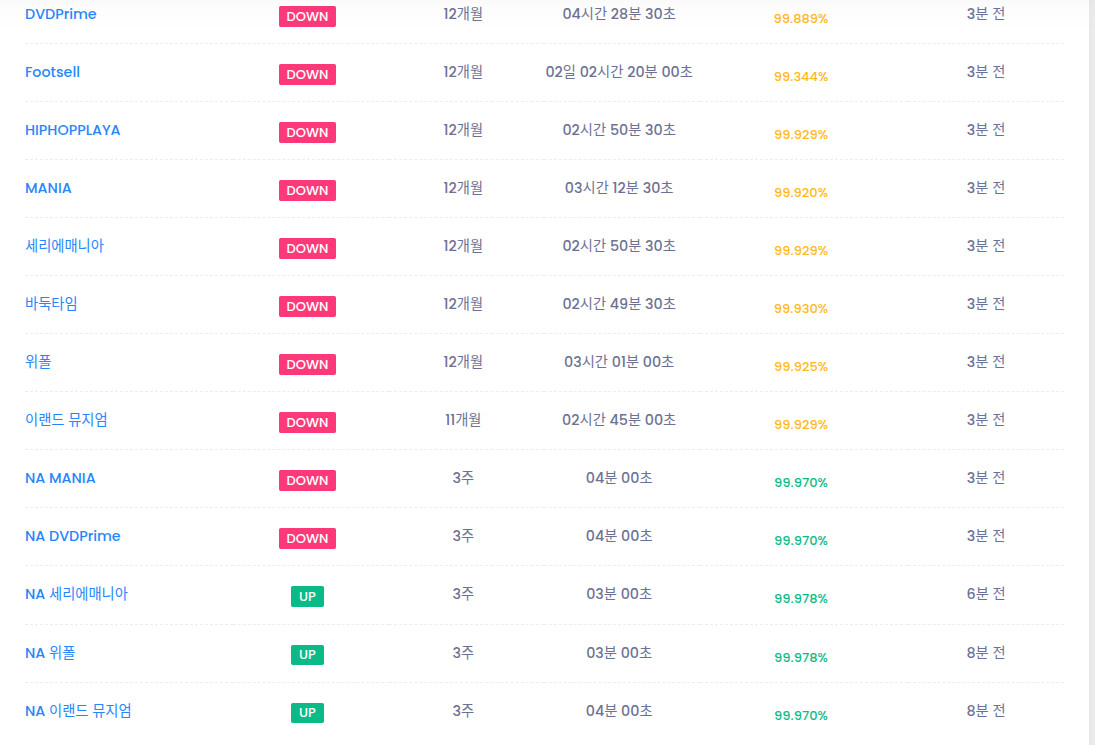1095x745 pixels.
Task: Select the NA 위폴 monitor link
Action: tap(50, 653)
